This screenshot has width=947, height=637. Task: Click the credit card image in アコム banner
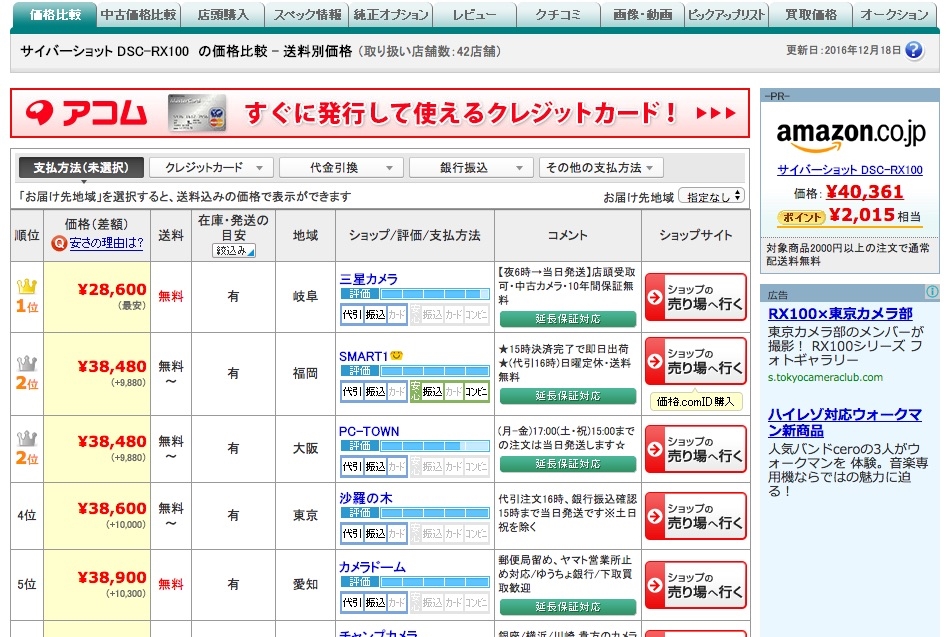tap(197, 113)
